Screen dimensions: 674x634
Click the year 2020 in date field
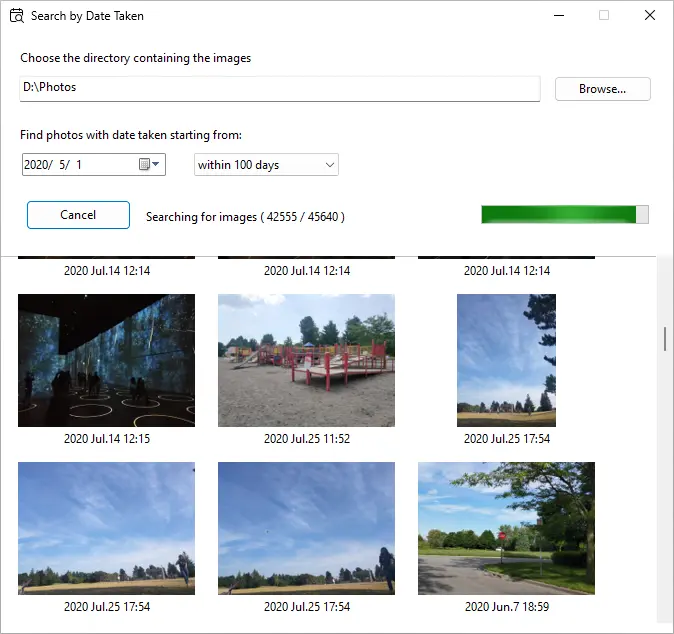pos(36,165)
